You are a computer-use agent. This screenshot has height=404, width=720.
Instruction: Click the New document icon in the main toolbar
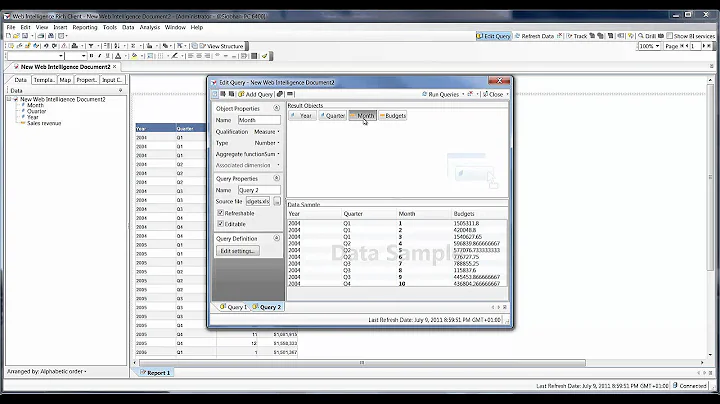[8, 36]
